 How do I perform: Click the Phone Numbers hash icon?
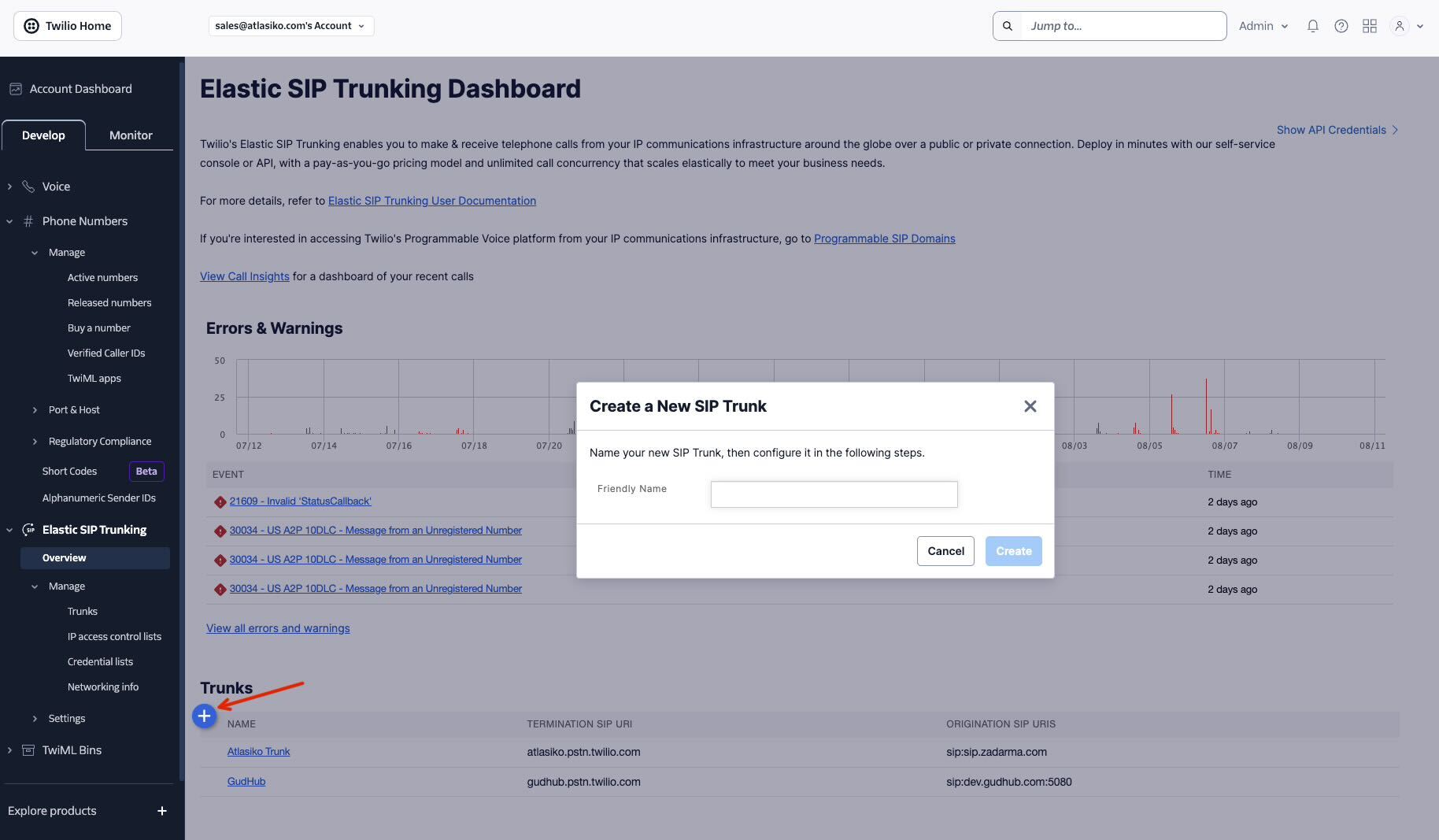28,221
